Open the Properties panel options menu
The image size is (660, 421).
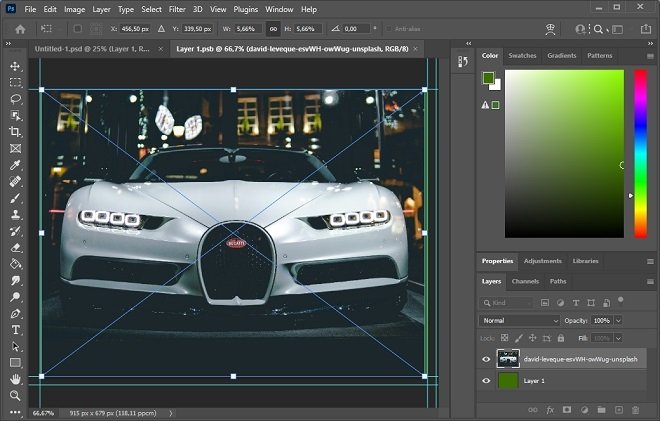650,261
